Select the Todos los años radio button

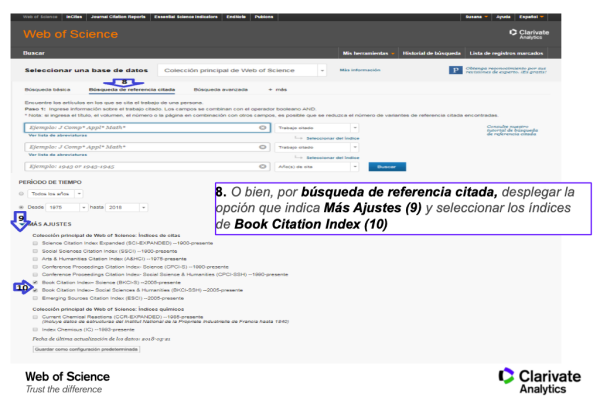[21, 194]
